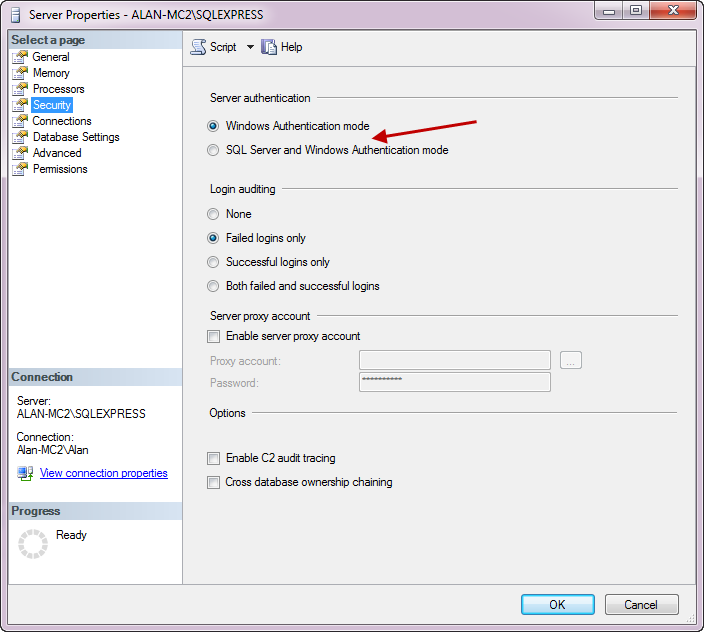Click the General page icon in sidebar
Viewport: 704px width, 632px height.
[x=19, y=57]
